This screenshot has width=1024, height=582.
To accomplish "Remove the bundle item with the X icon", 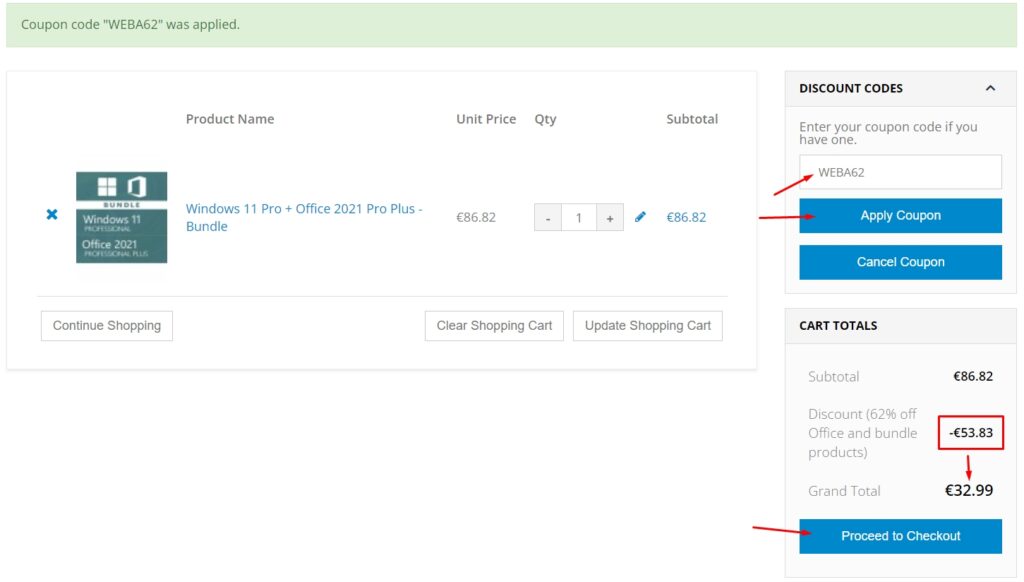I will coord(52,214).
